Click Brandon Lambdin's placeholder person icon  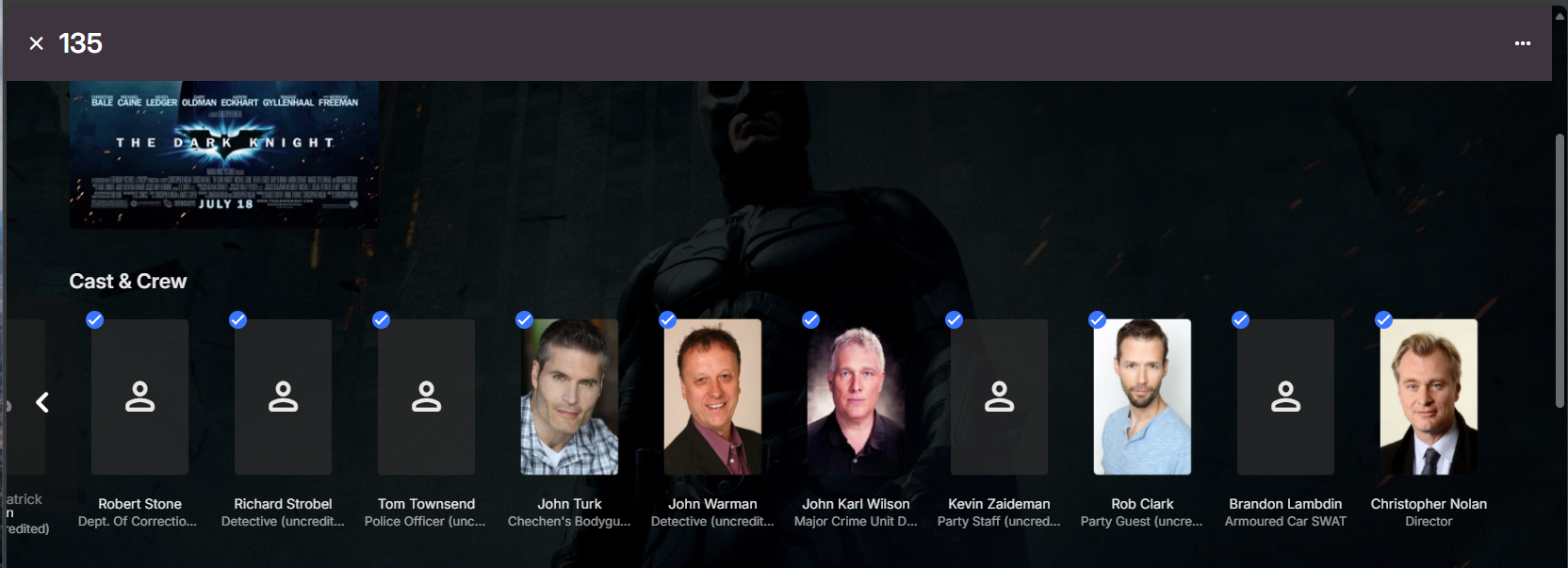tap(1285, 397)
